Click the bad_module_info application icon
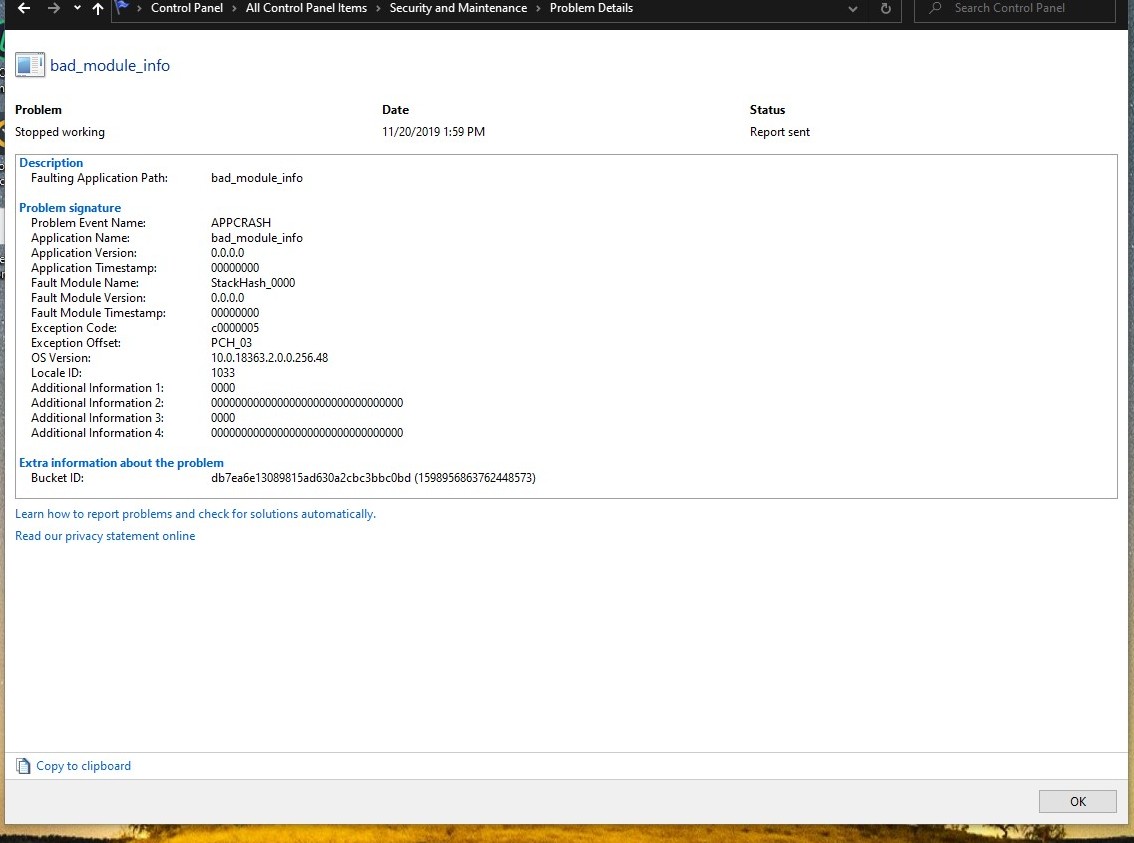 click(30, 65)
